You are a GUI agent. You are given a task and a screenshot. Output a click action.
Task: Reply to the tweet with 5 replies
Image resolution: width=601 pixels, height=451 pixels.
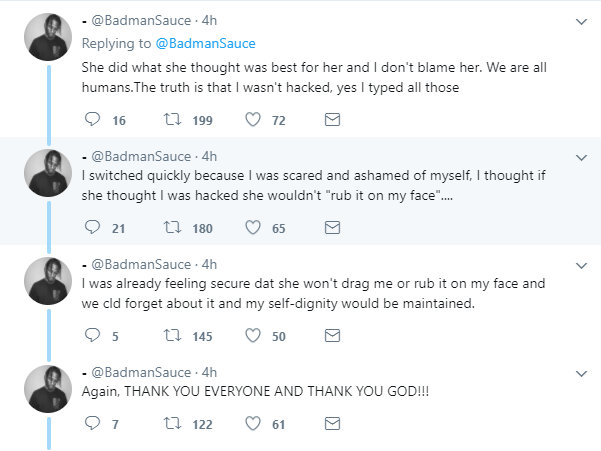coord(92,336)
